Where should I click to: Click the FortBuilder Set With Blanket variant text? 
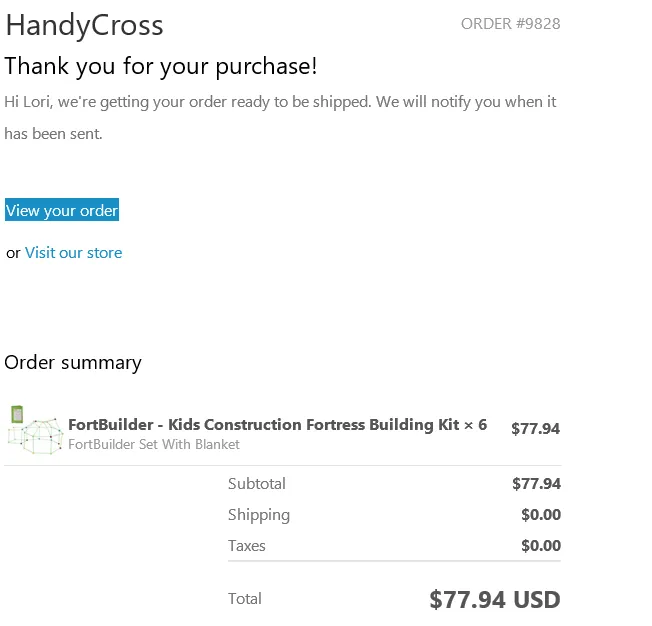[x=154, y=444]
